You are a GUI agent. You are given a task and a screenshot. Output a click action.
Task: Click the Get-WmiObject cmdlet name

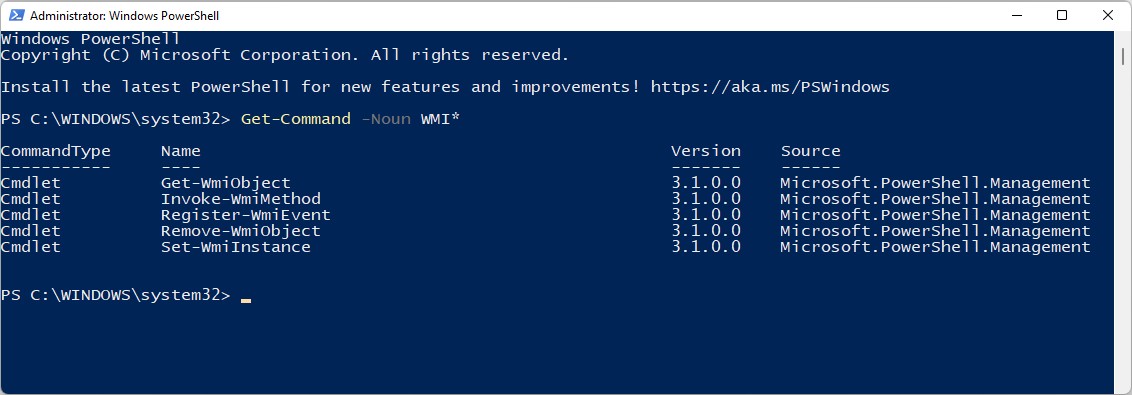click(225, 183)
